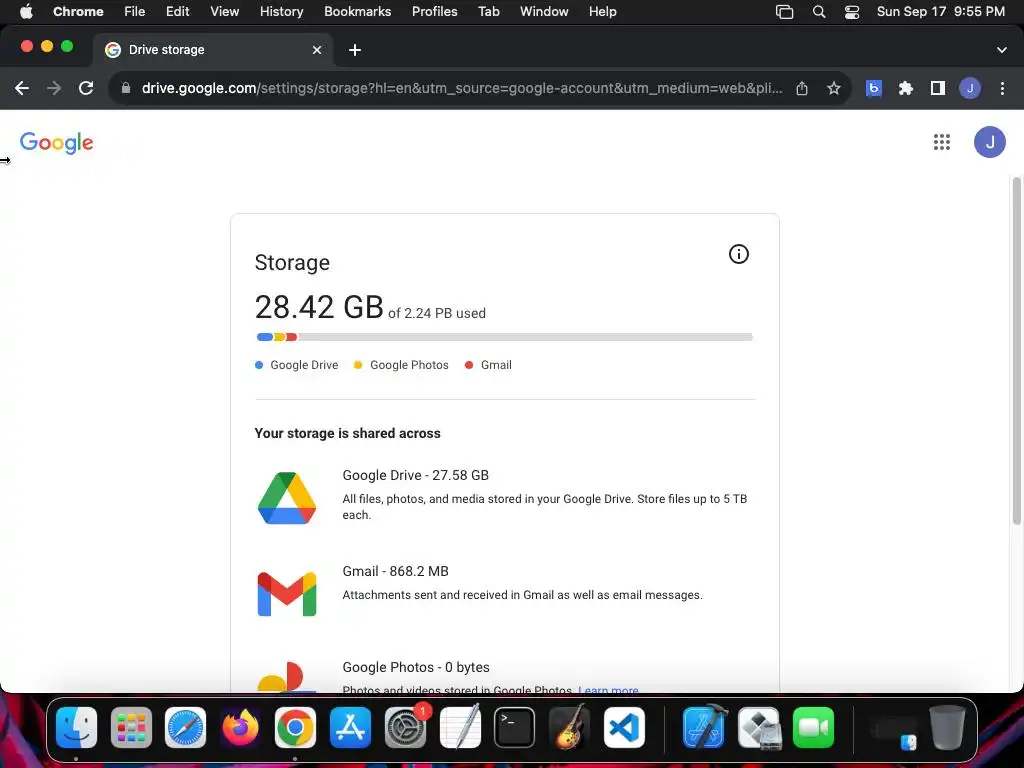Open the Google apps grid
Viewport: 1024px width, 768px height.
coord(942,142)
